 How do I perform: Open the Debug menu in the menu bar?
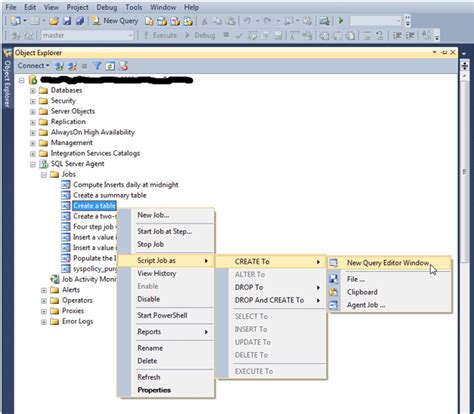click(x=107, y=7)
